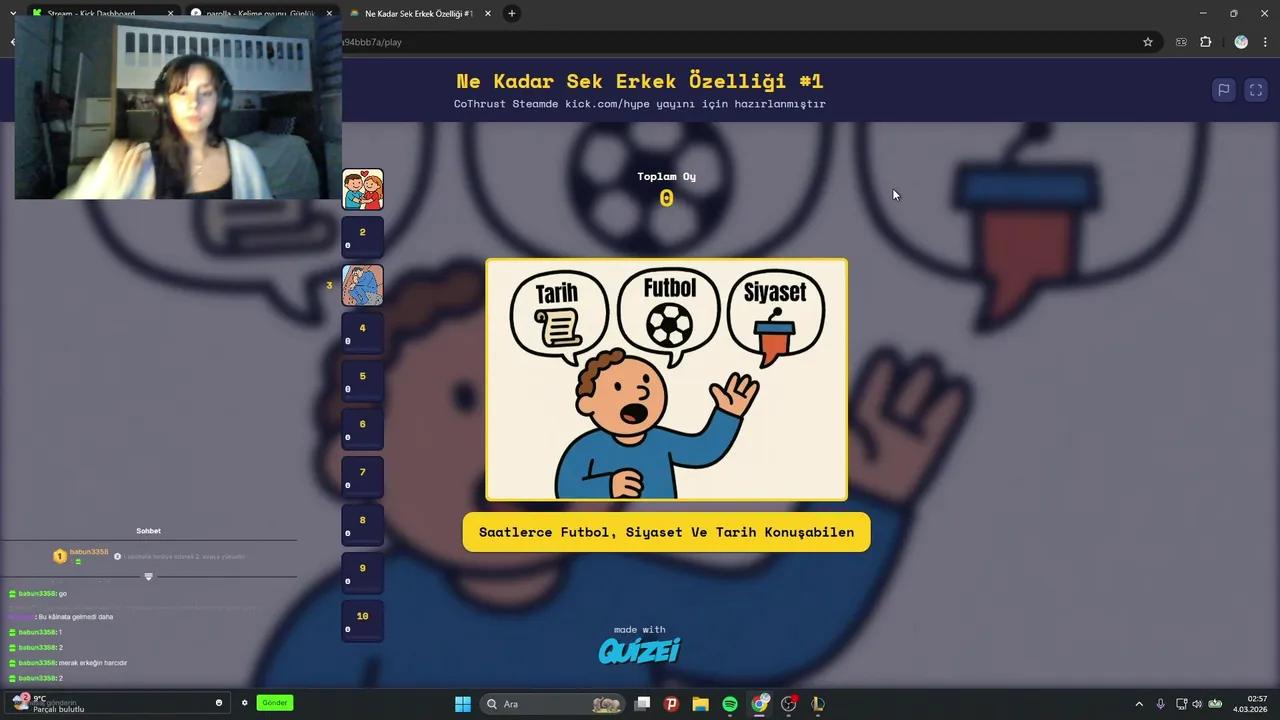The width and height of the screenshot is (1280, 720).
Task: Click the 'CoThrust Steamde kick.com/hype' subtitle
Action: coord(640,104)
